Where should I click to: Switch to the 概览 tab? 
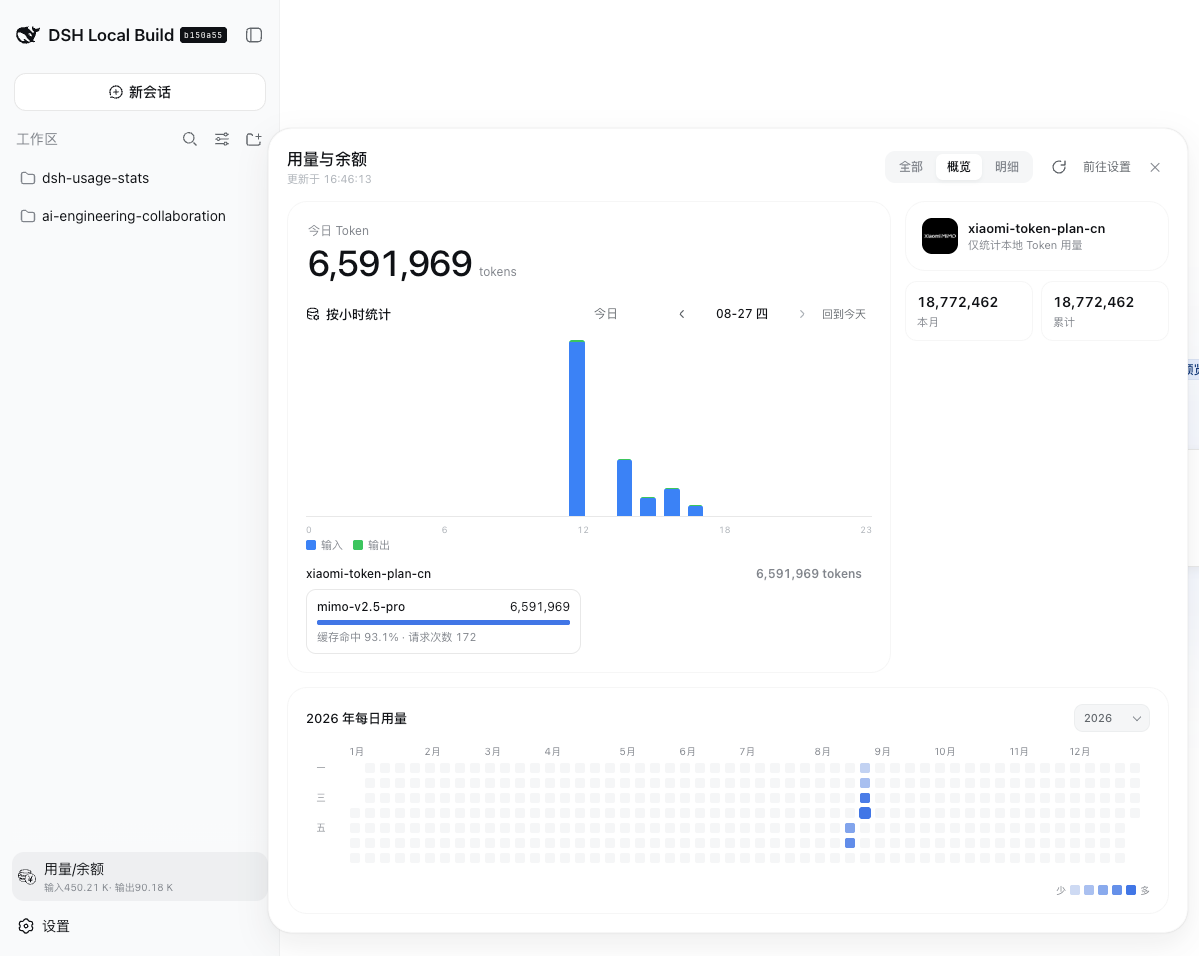(959, 167)
